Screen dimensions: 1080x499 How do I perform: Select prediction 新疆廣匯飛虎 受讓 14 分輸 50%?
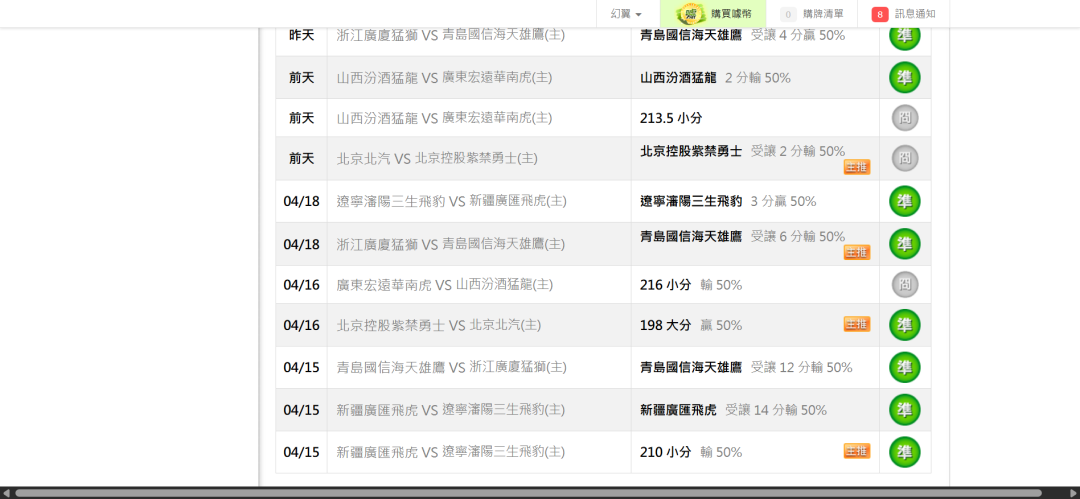click(x=734, y=410)
